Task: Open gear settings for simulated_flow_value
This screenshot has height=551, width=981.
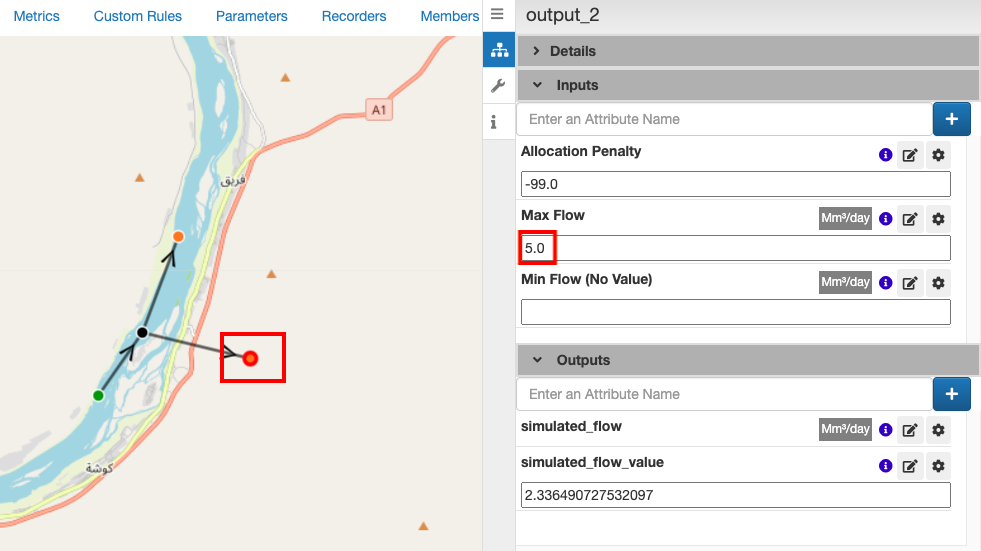Action: point(938,466)
